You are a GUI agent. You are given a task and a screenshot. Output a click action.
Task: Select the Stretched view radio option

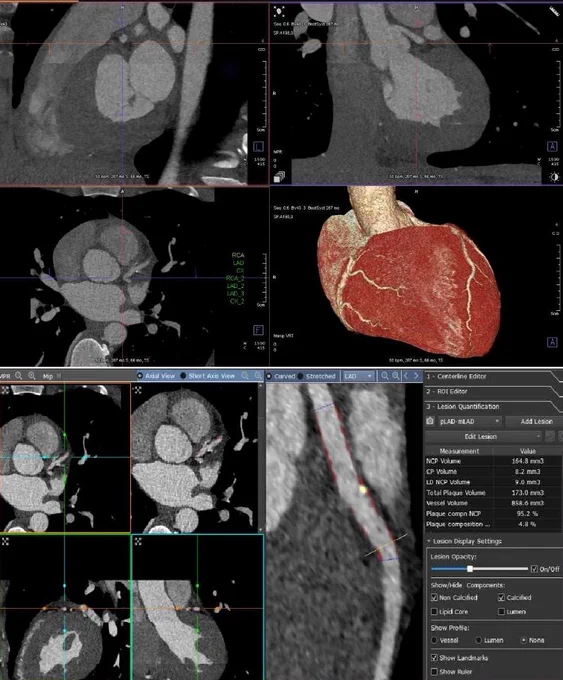pyautogui.click(x=301, y=376)
